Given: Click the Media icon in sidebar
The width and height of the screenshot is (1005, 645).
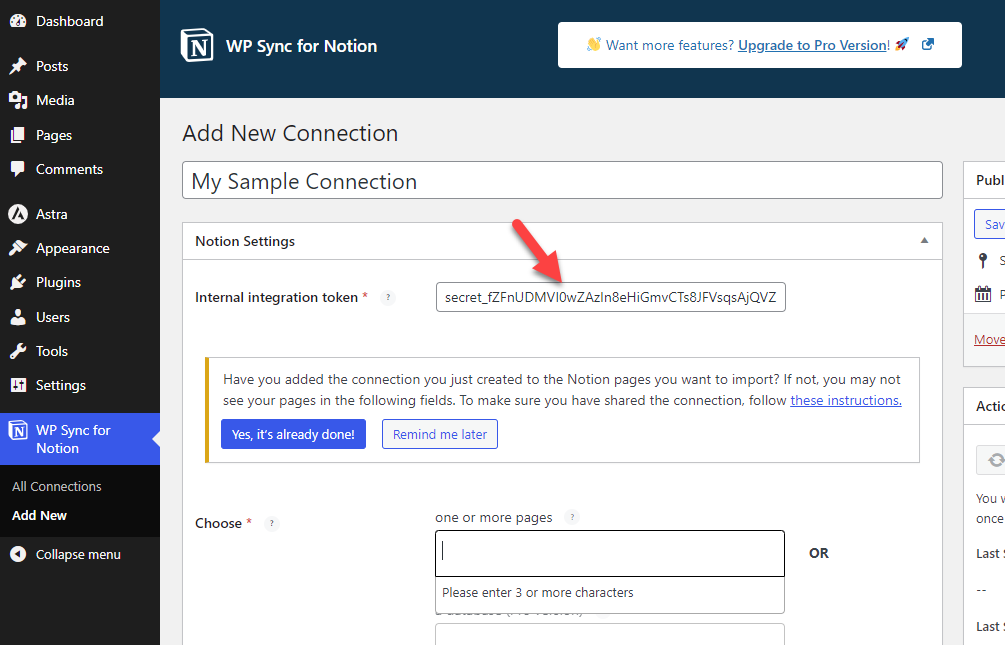Looking at the screenshot, I should click(18, 100).
